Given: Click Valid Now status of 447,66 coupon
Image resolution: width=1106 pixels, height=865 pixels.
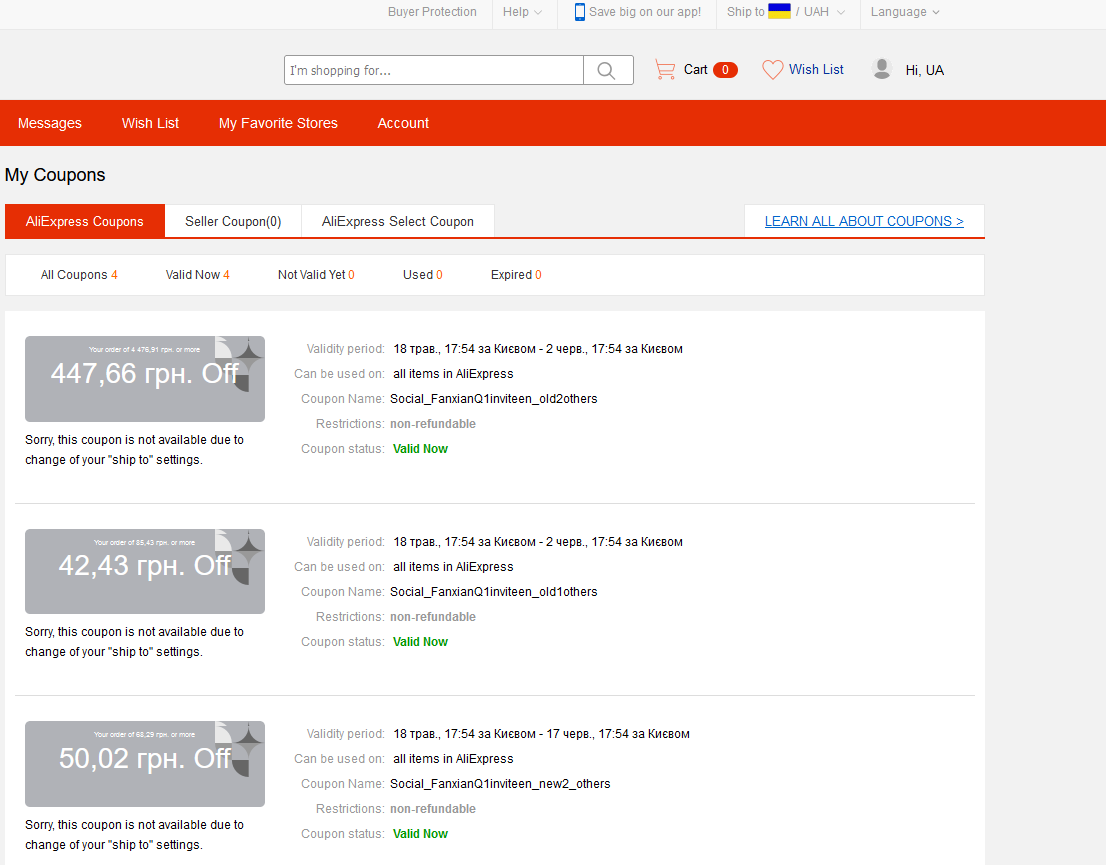Looking at the screenshot, I should 420,449.
